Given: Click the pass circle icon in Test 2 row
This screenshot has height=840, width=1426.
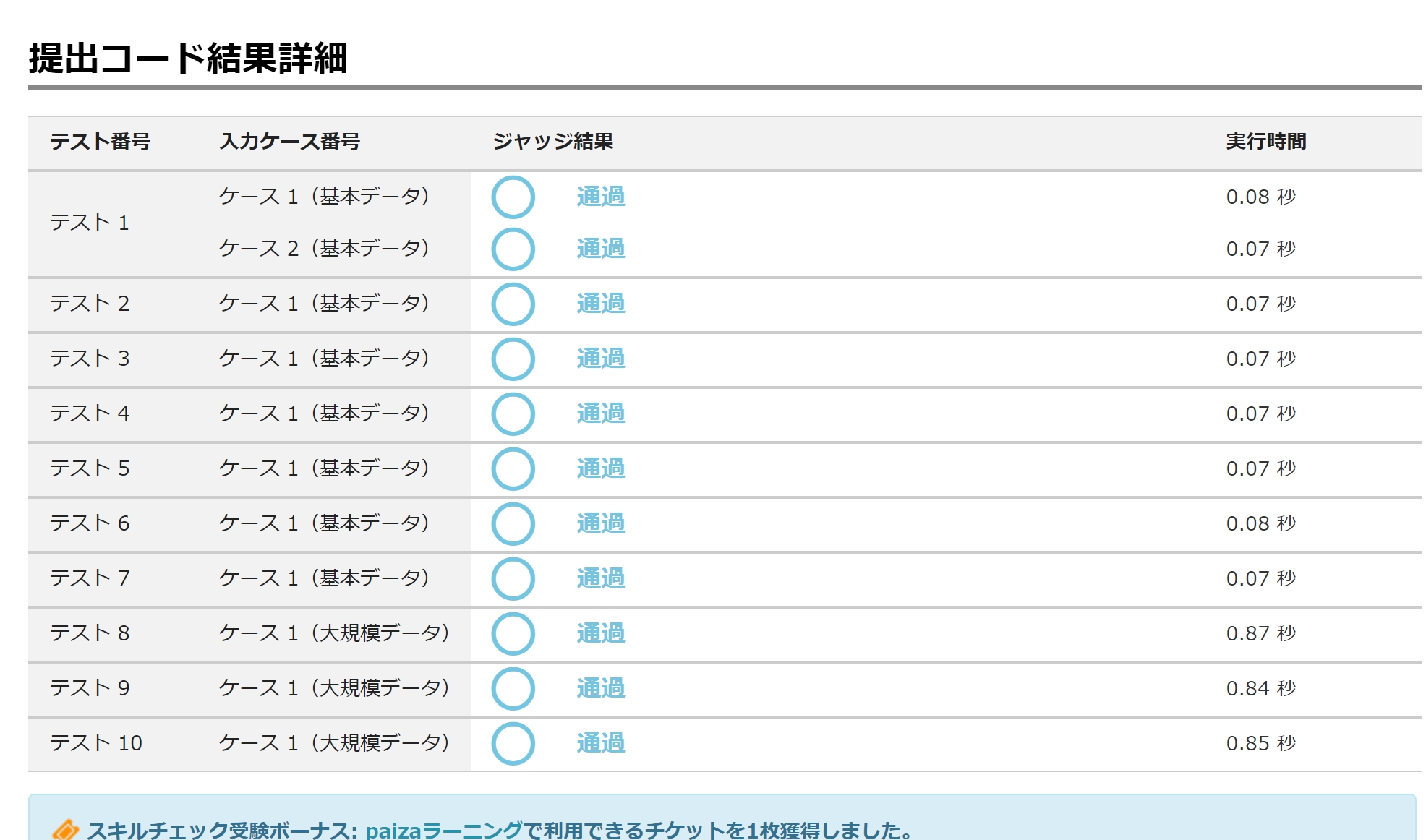Looking at the screenshot, I should point(513,304).
